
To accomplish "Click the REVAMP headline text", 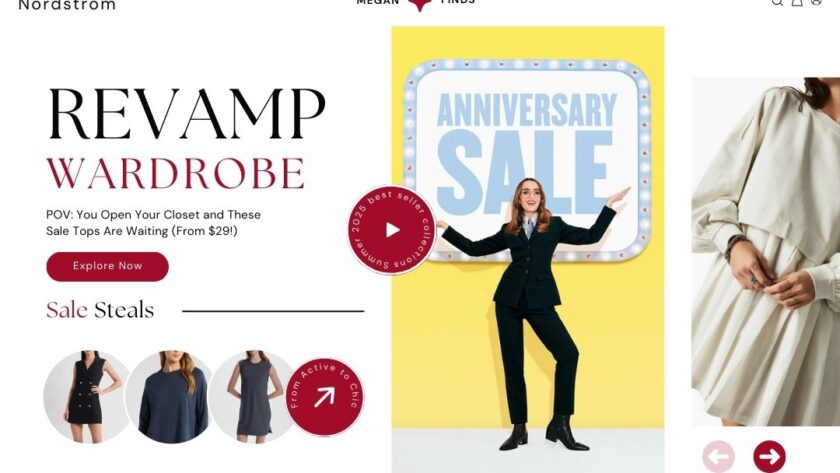I will (x=187, y=114).
